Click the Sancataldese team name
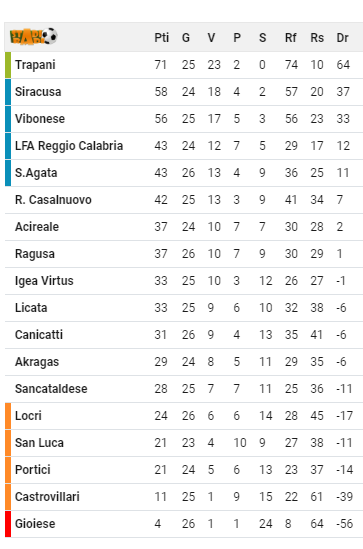Image resolution: width=363 pixels, height=549 pixels. [51, 389]
